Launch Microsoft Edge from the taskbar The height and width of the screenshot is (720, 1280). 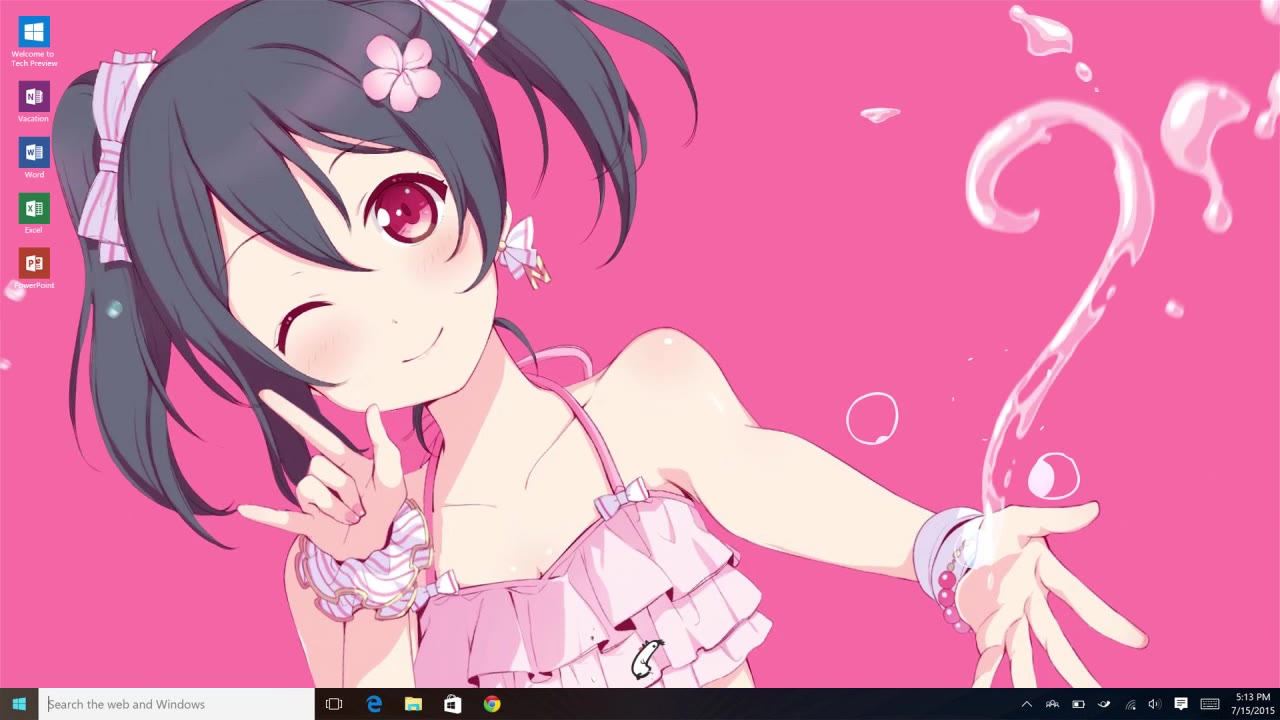tap(374, 704)
